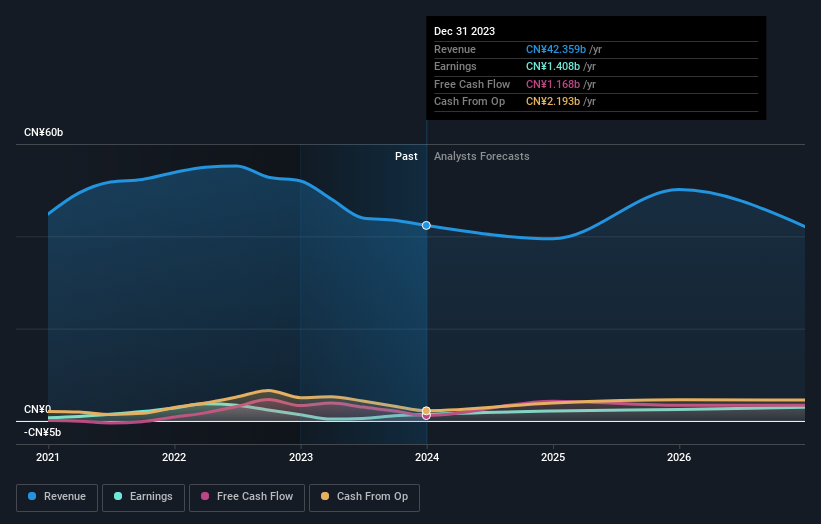Click the 2021 x-axis label
Image resolution: width=821 pixels, height=524 pixels.
pos(48,458)
